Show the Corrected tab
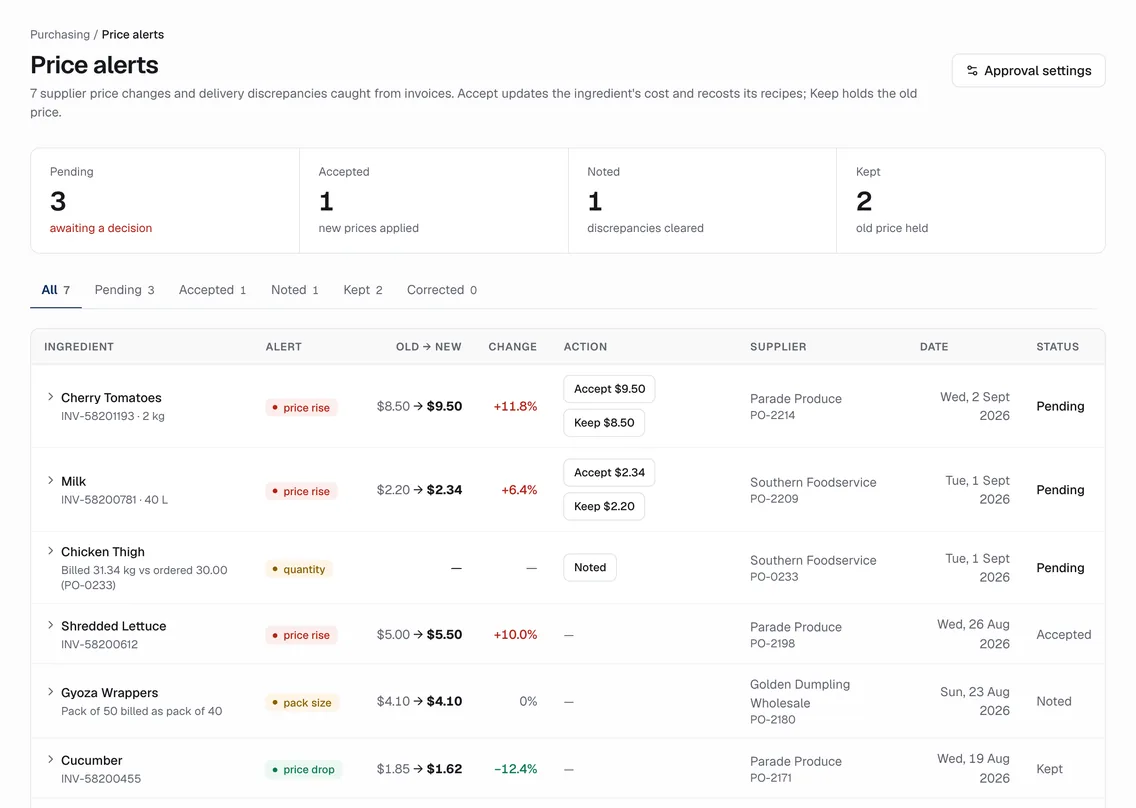The width and height of the screenshot is (1136, 808). pos(442,290)
